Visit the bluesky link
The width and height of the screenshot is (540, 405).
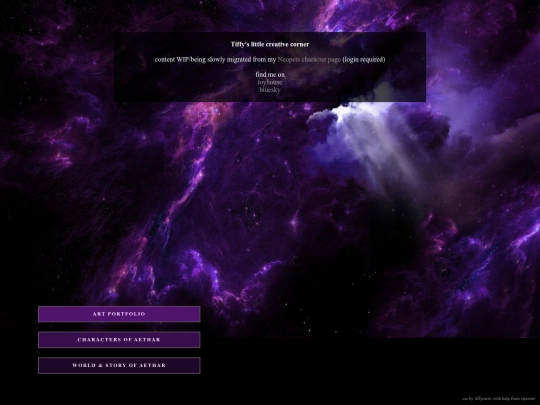click(x=270, y=90)
